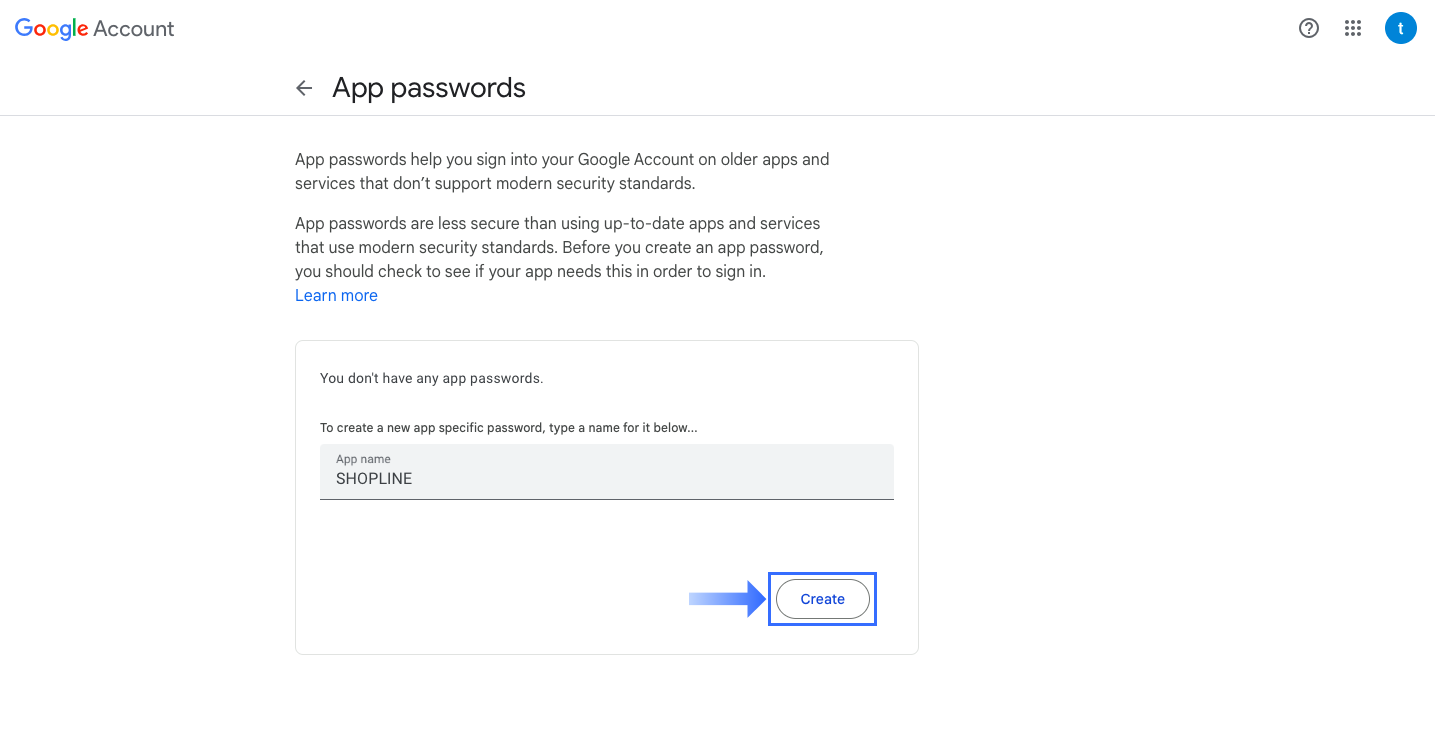Click the back arrow beside App passwords
The height and width of the screenshot is (738, 1435).
click(x=304, y=88)
